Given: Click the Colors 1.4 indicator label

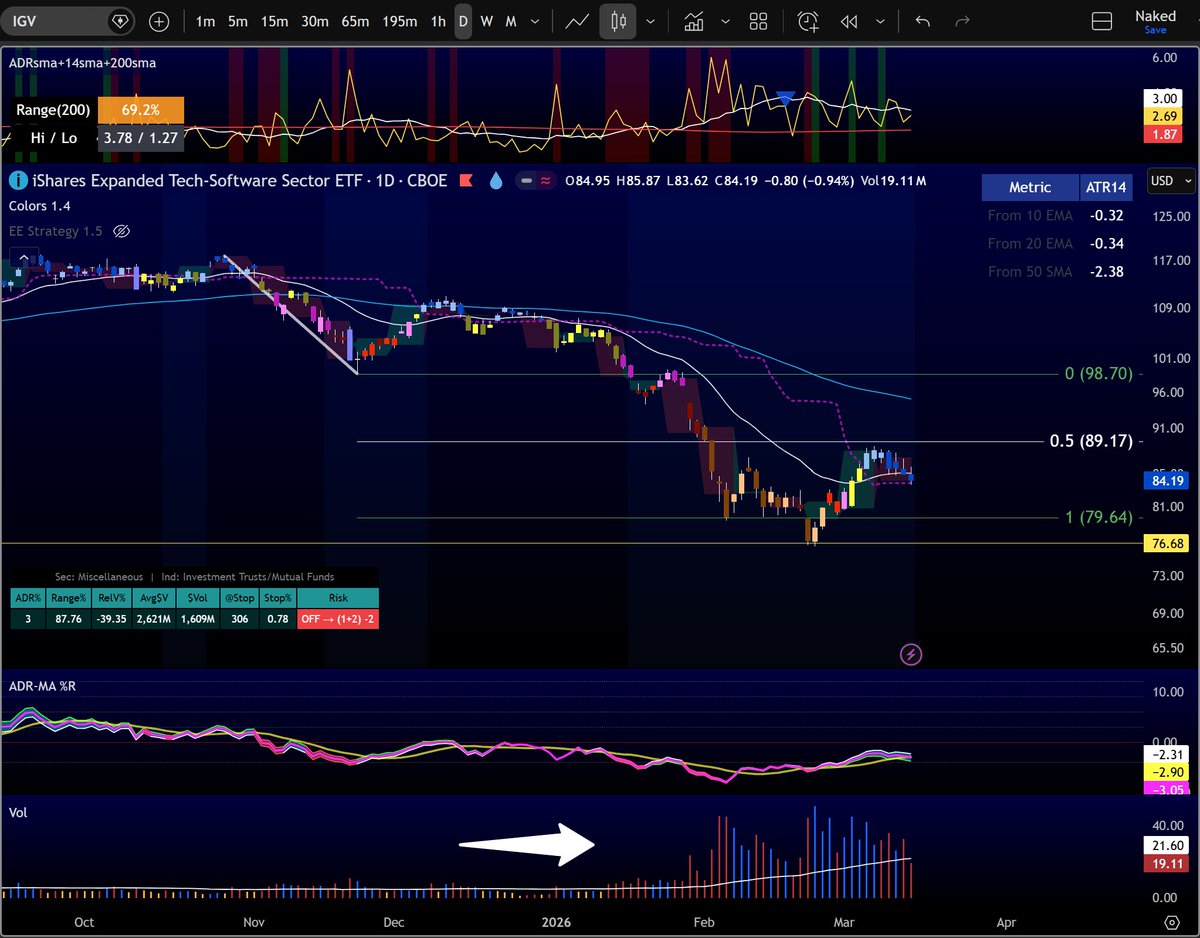Looking at the screenshot, I should click(42, 206).
